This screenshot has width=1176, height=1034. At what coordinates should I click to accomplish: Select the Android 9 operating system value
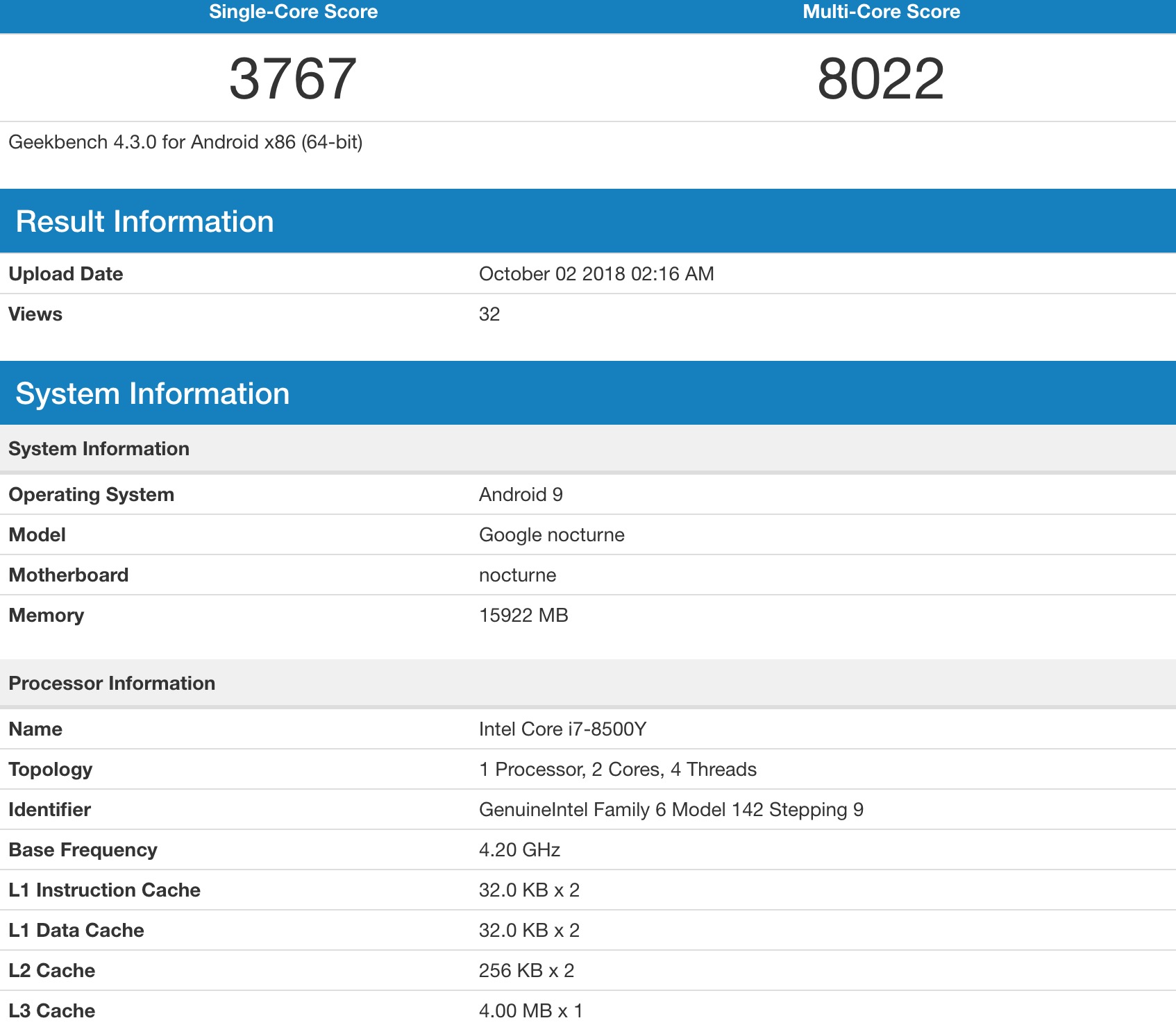(521, 495)
